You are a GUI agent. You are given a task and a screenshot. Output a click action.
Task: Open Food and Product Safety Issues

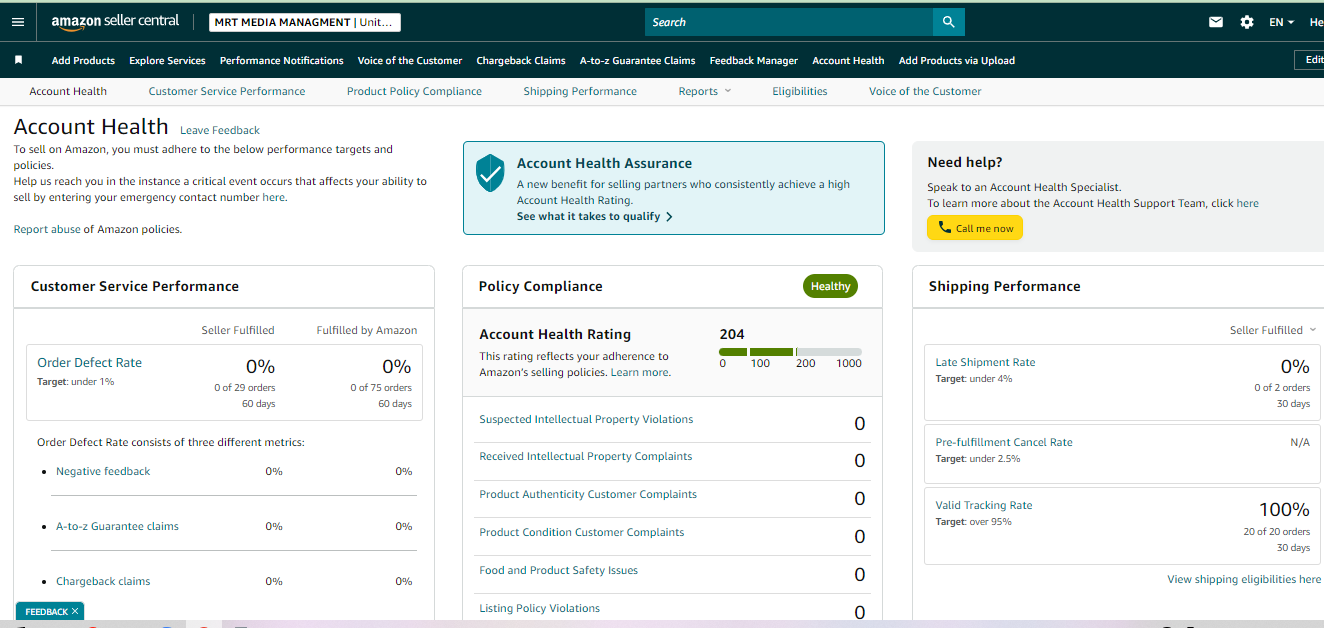pyautogui.click(x=558, y=570)
